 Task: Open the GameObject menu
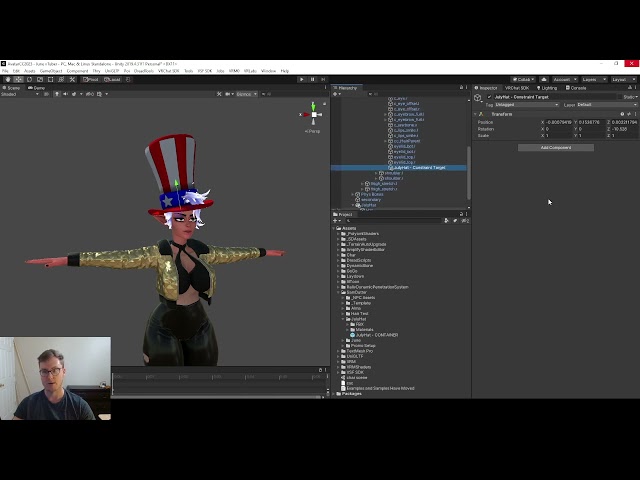pos(51,71)
